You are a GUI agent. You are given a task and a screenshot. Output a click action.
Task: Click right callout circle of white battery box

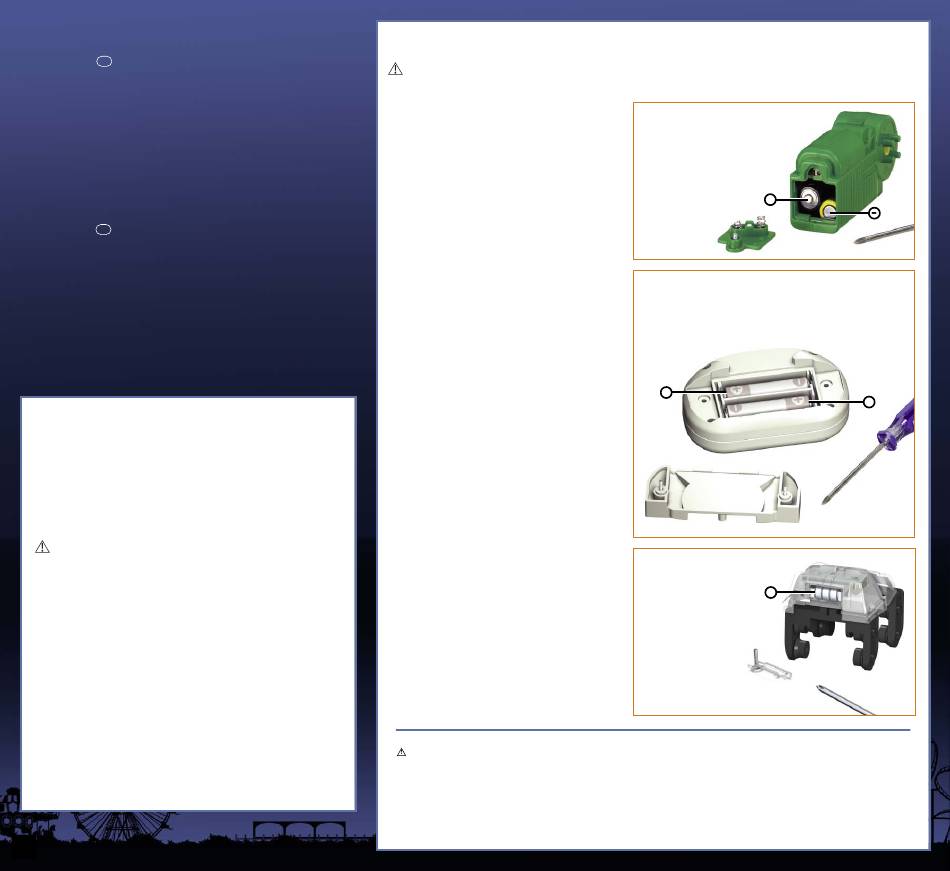[x=869, y=401]
